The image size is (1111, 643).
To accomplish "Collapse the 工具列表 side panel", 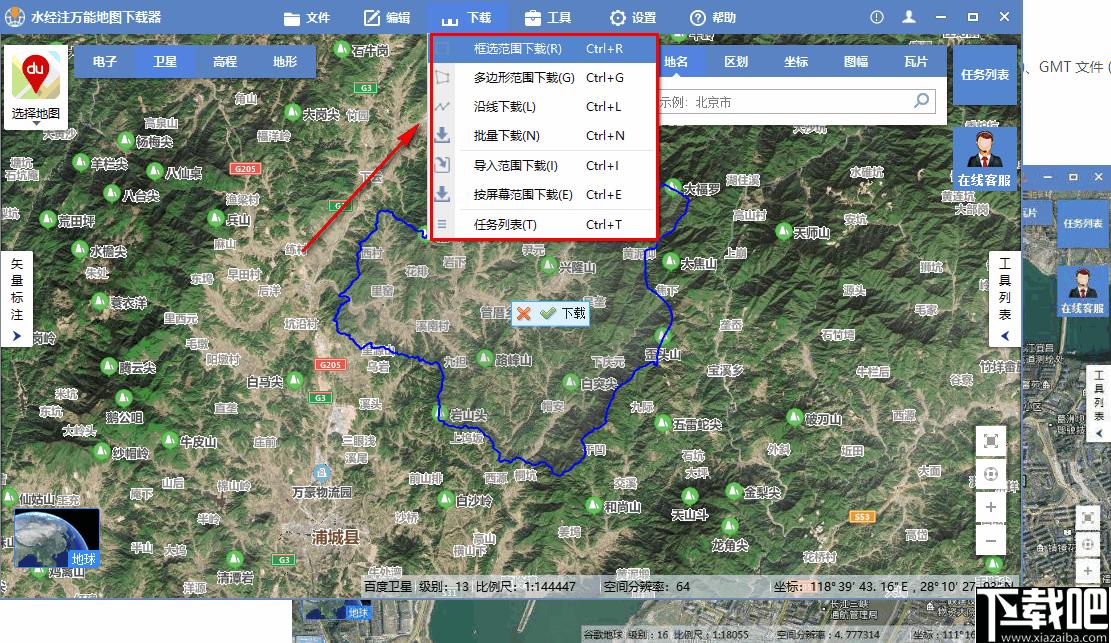I will coord(1004,298).
